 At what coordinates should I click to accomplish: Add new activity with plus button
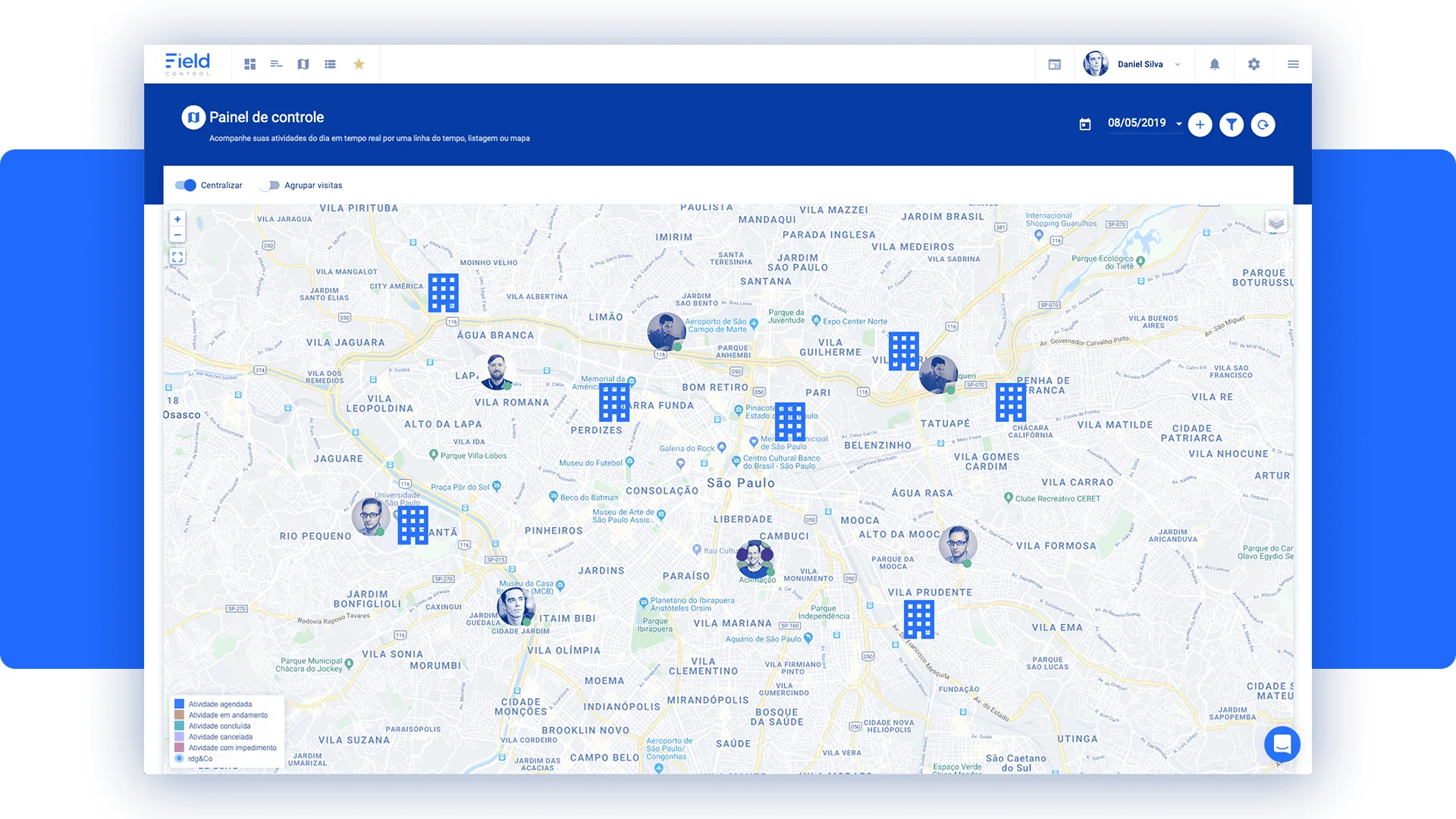[x=1200, y=124]
